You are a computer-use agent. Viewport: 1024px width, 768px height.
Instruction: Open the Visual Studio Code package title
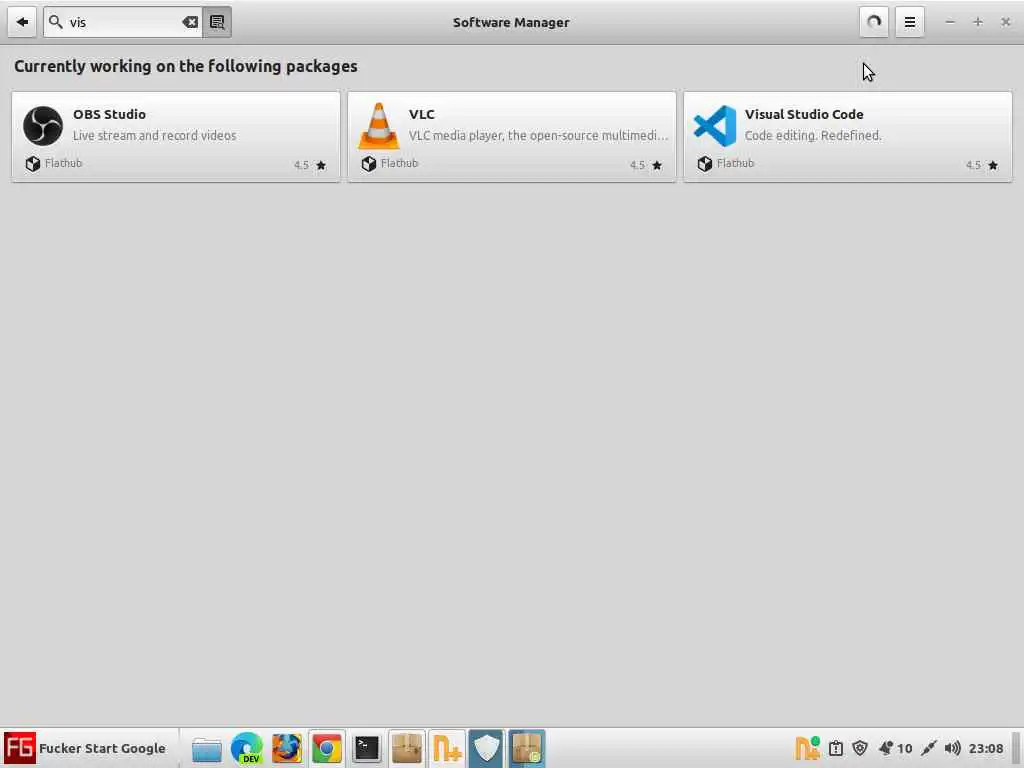(804, 114)
